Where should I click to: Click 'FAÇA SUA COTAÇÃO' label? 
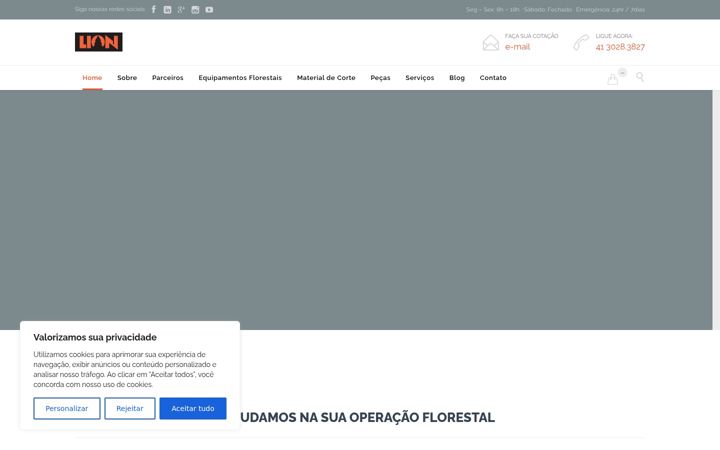tap(532, 36)
